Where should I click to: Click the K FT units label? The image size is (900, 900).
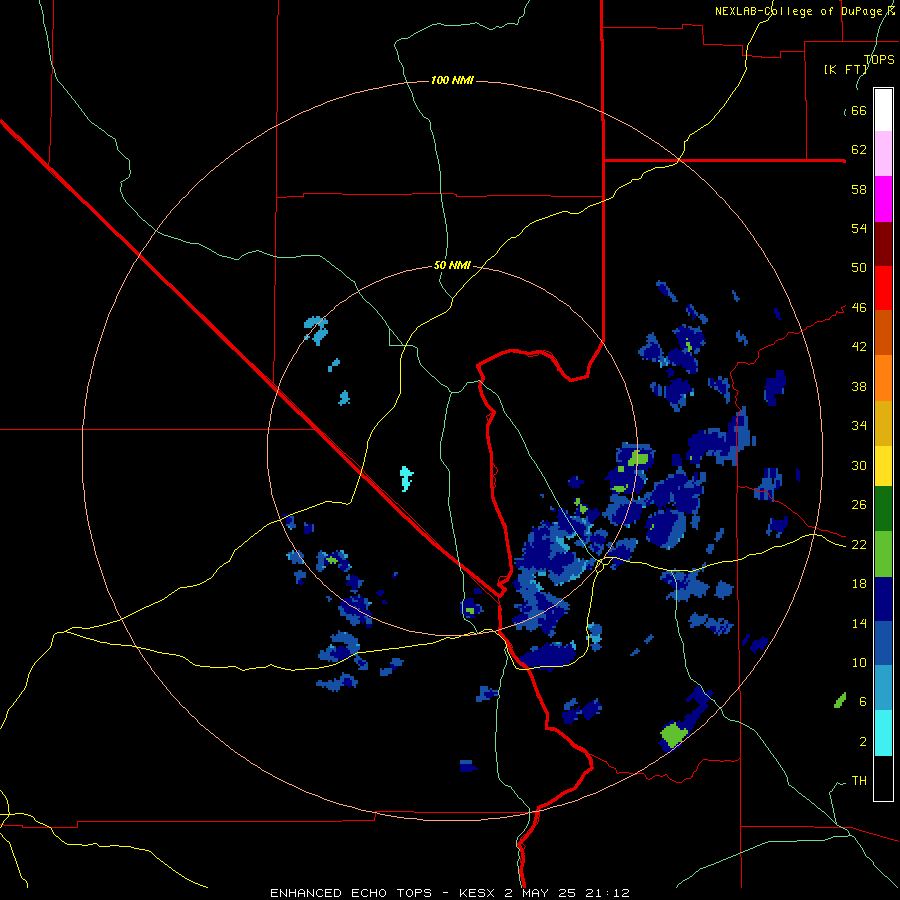coord(845,70)
